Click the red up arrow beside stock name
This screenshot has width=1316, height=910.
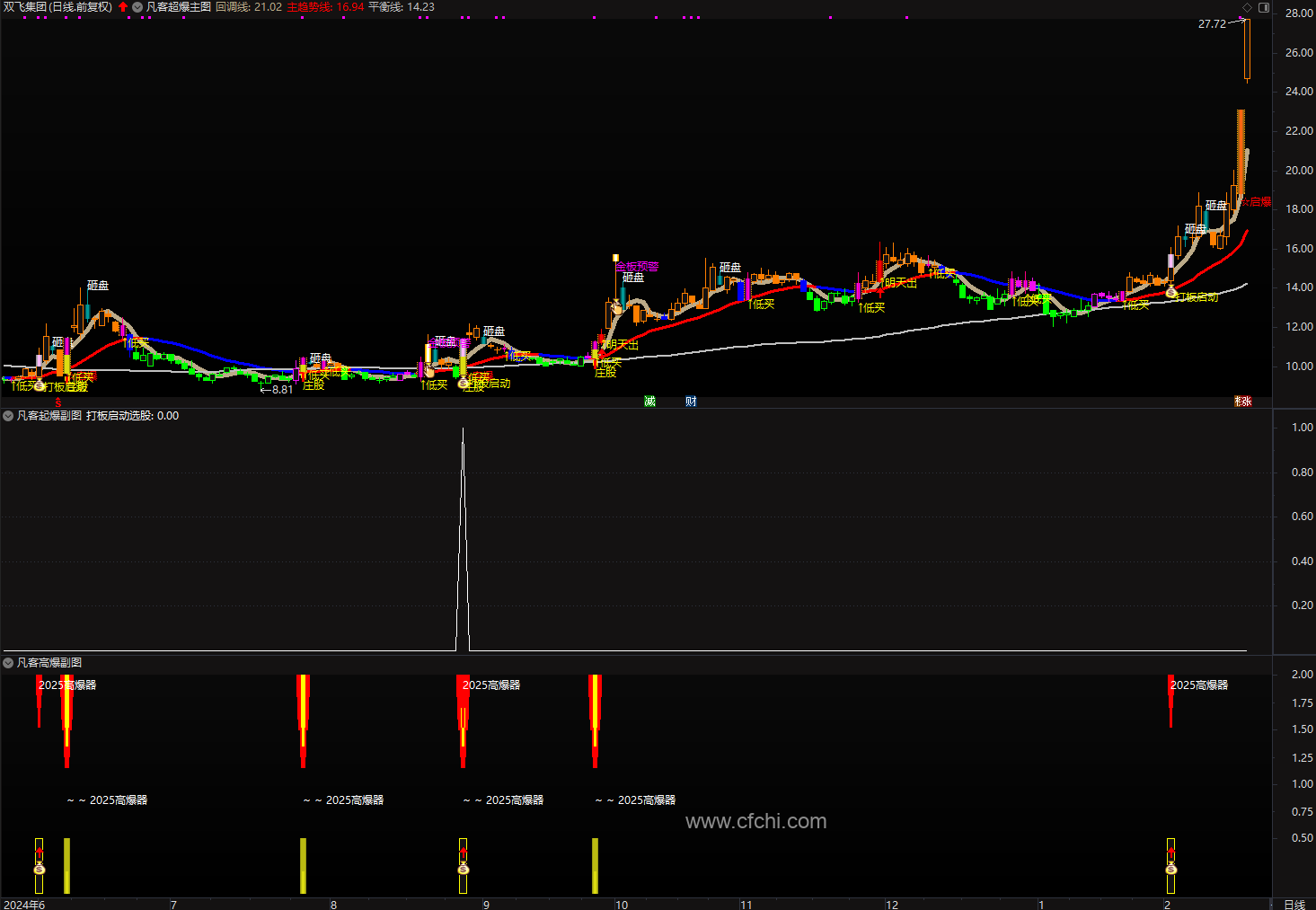pyautogui.click(x=123, y=7)
